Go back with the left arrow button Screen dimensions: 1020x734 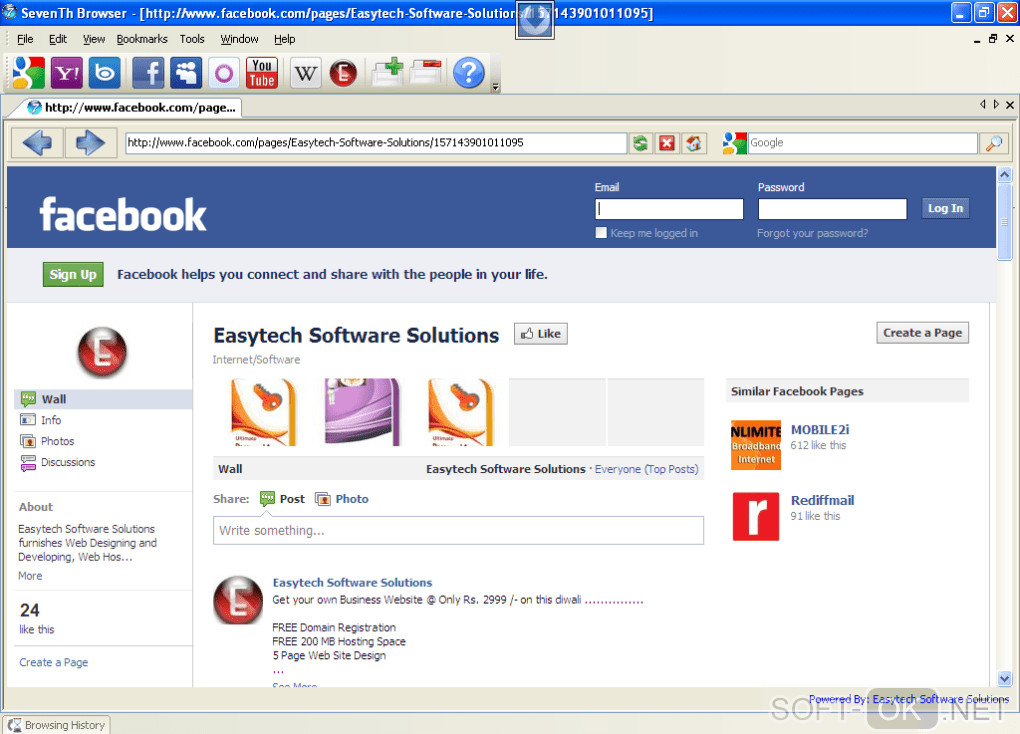tap(37, 143)
